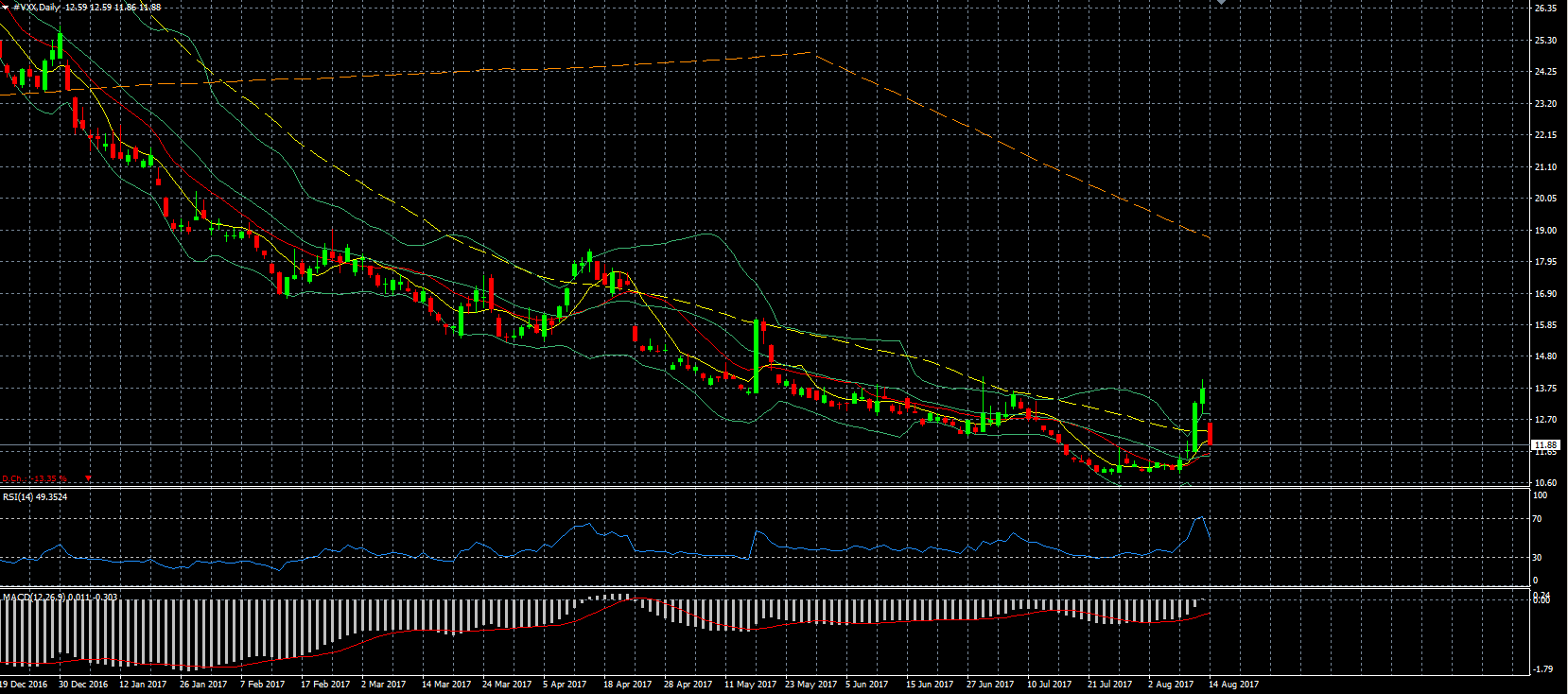Click the 18 Apr 2017 date label
This screenshot has height=694, width=1568.
coord(627,684)
